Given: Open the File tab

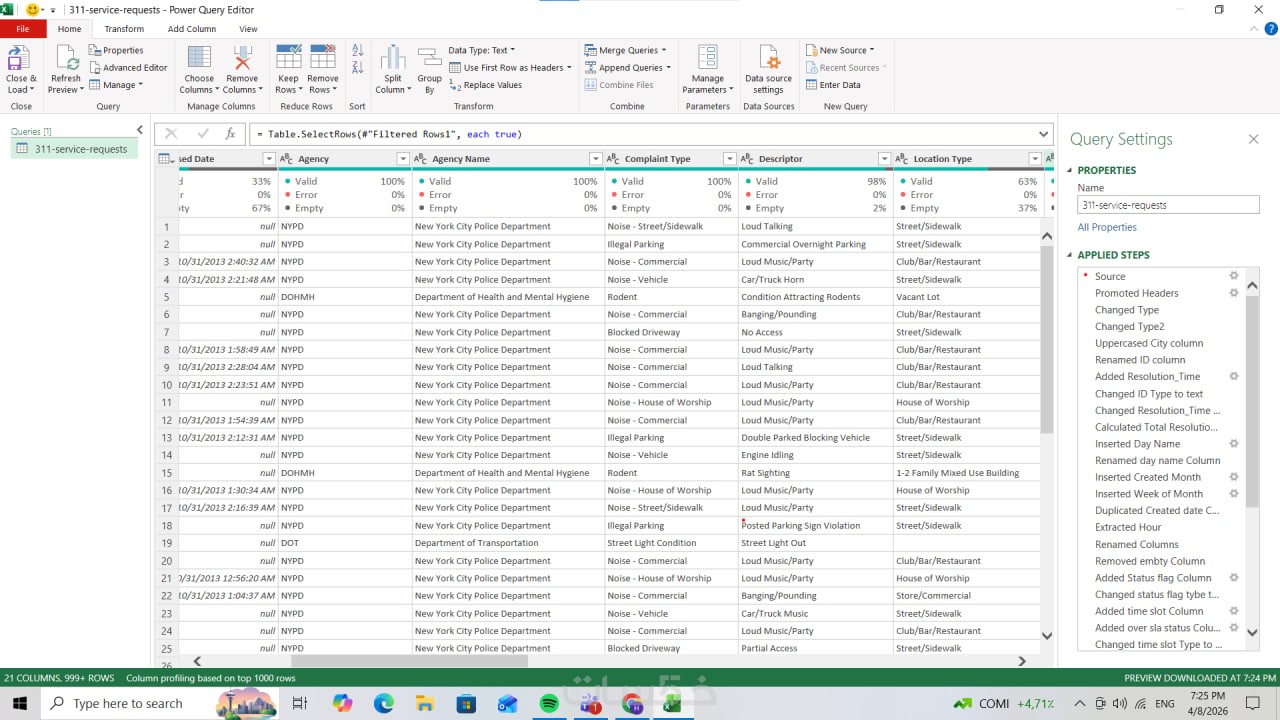Looking at the screenshot, I should (x=23, y=29).
